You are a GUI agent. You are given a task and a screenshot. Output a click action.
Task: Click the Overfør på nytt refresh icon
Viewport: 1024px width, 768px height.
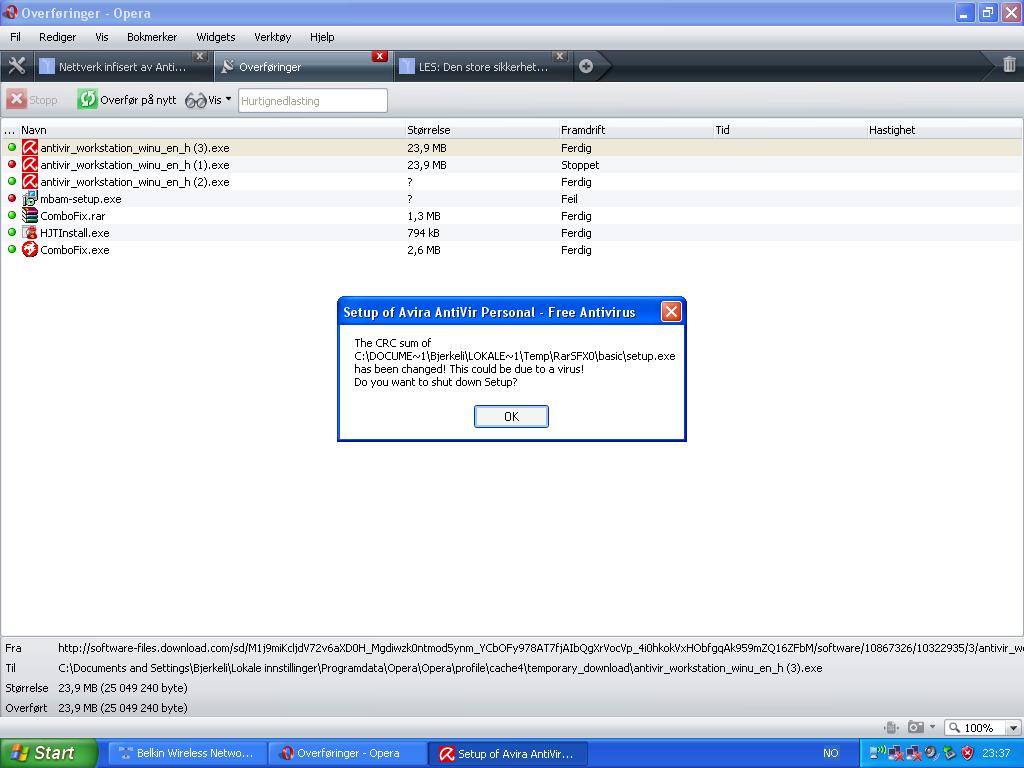coord(87,99)
